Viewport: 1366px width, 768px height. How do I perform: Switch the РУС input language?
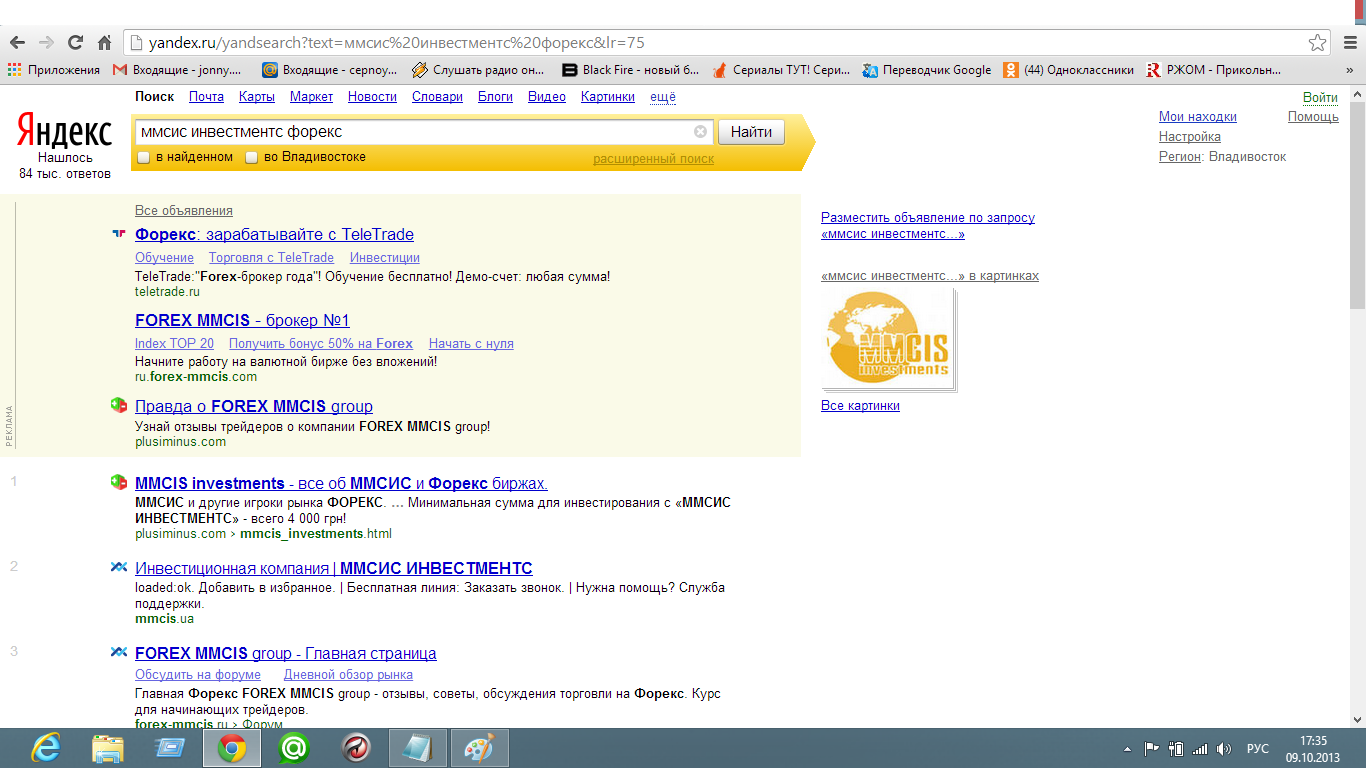pyautogui.click(x=1258, y=748)
